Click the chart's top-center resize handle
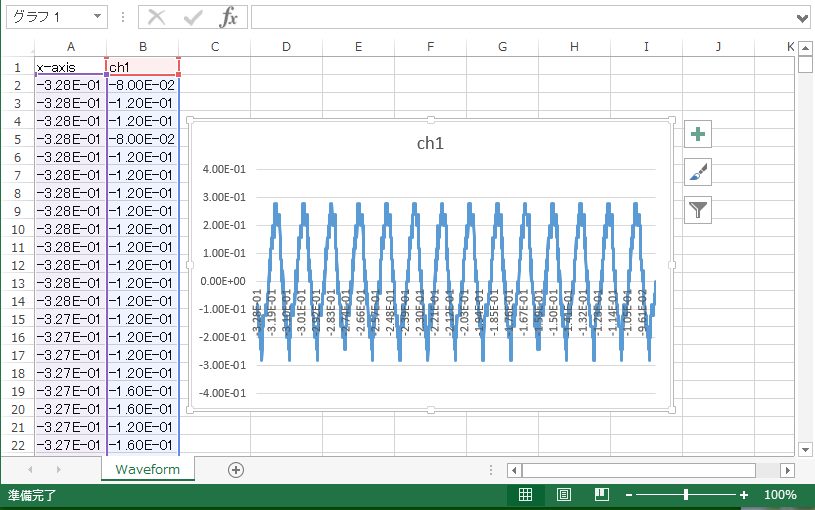 click(431, 120)
